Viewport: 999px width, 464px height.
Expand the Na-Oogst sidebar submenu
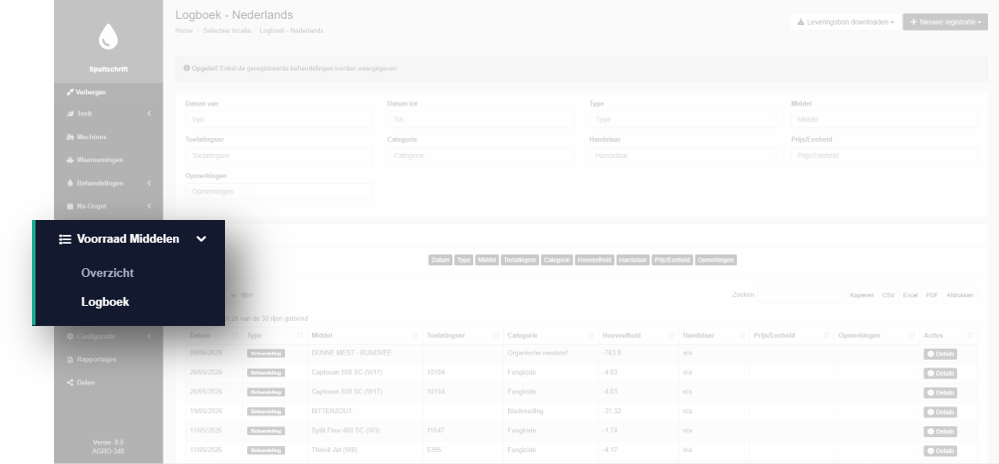(149, 207)
